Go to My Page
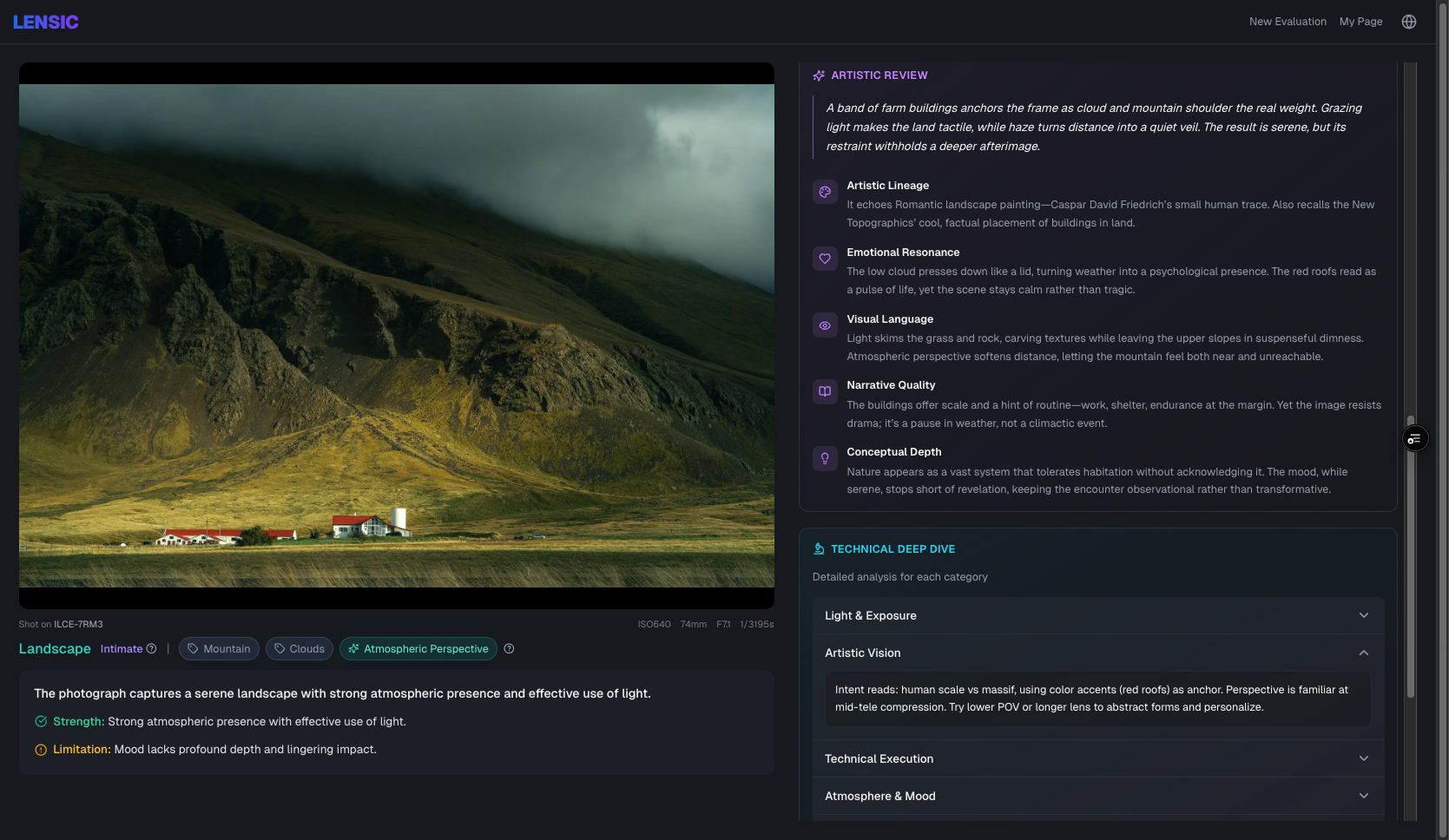 pos(1360,22)
